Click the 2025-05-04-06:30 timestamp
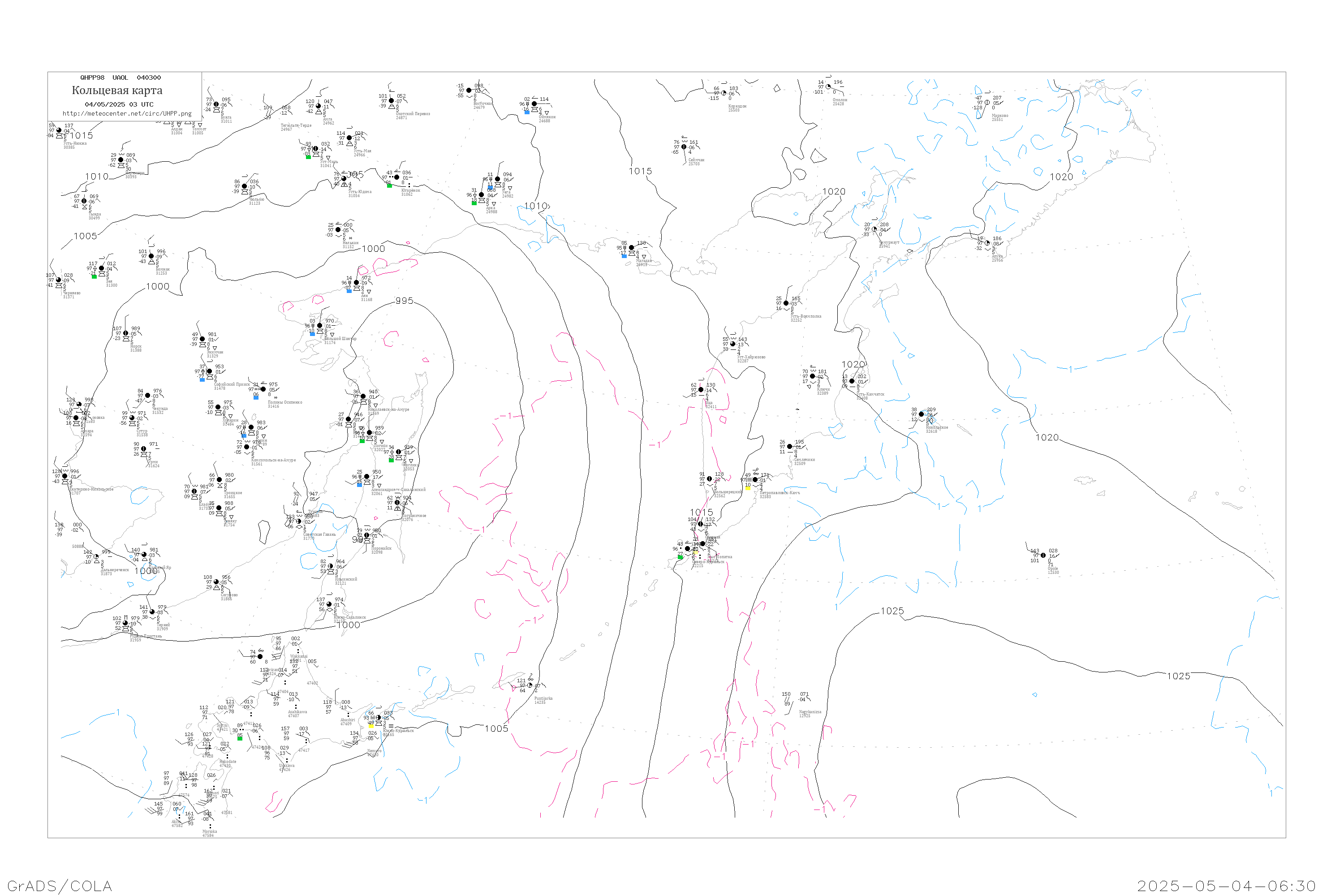Screen dimensions: 1344x896 (x=1226, y=886)
